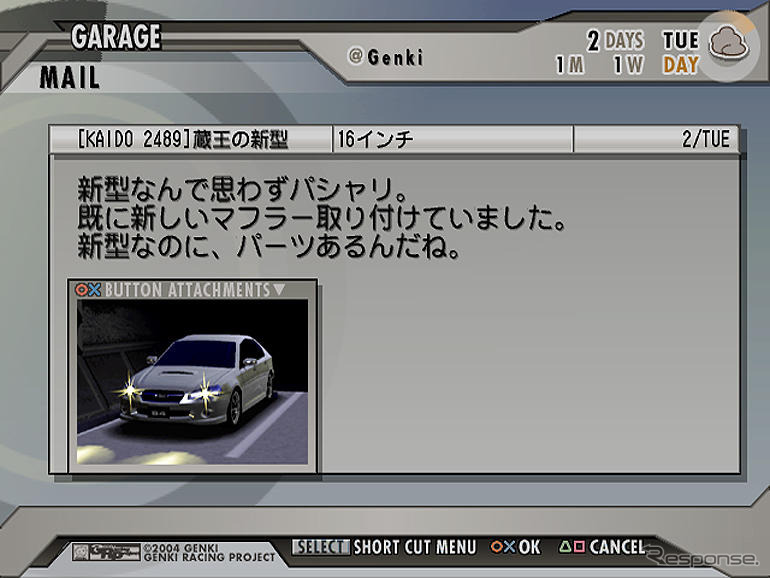Click the mail subject [KAIDO 2489]蔵王の新型
The image size is (770, 578).
click(182, 139)
